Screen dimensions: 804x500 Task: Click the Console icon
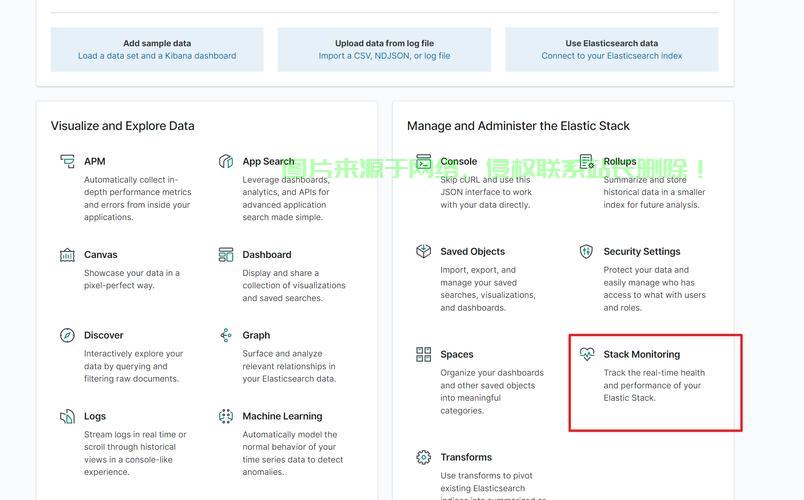(424, 162)
